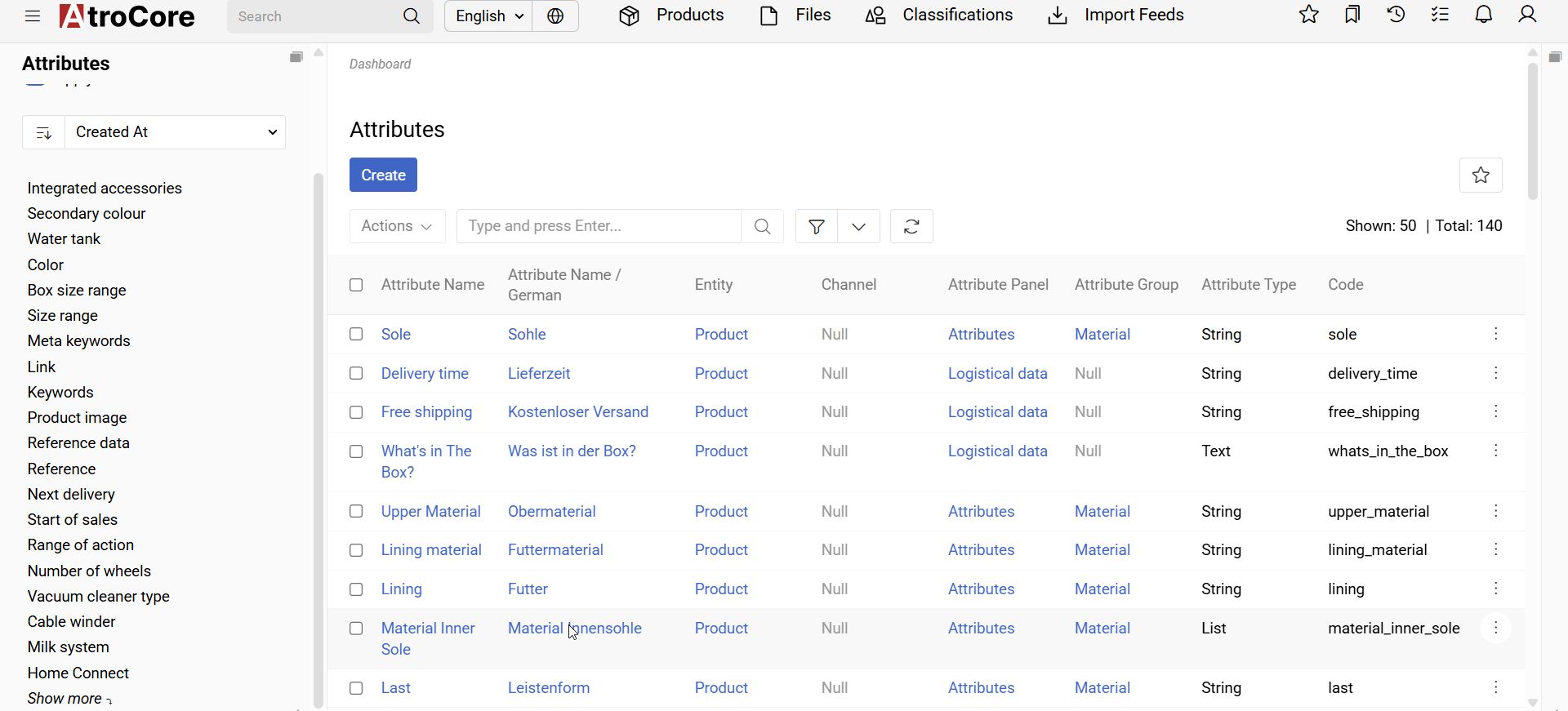Open the filter funnel icon
This screenshot has width=1568, height=711.
point(816,227)
